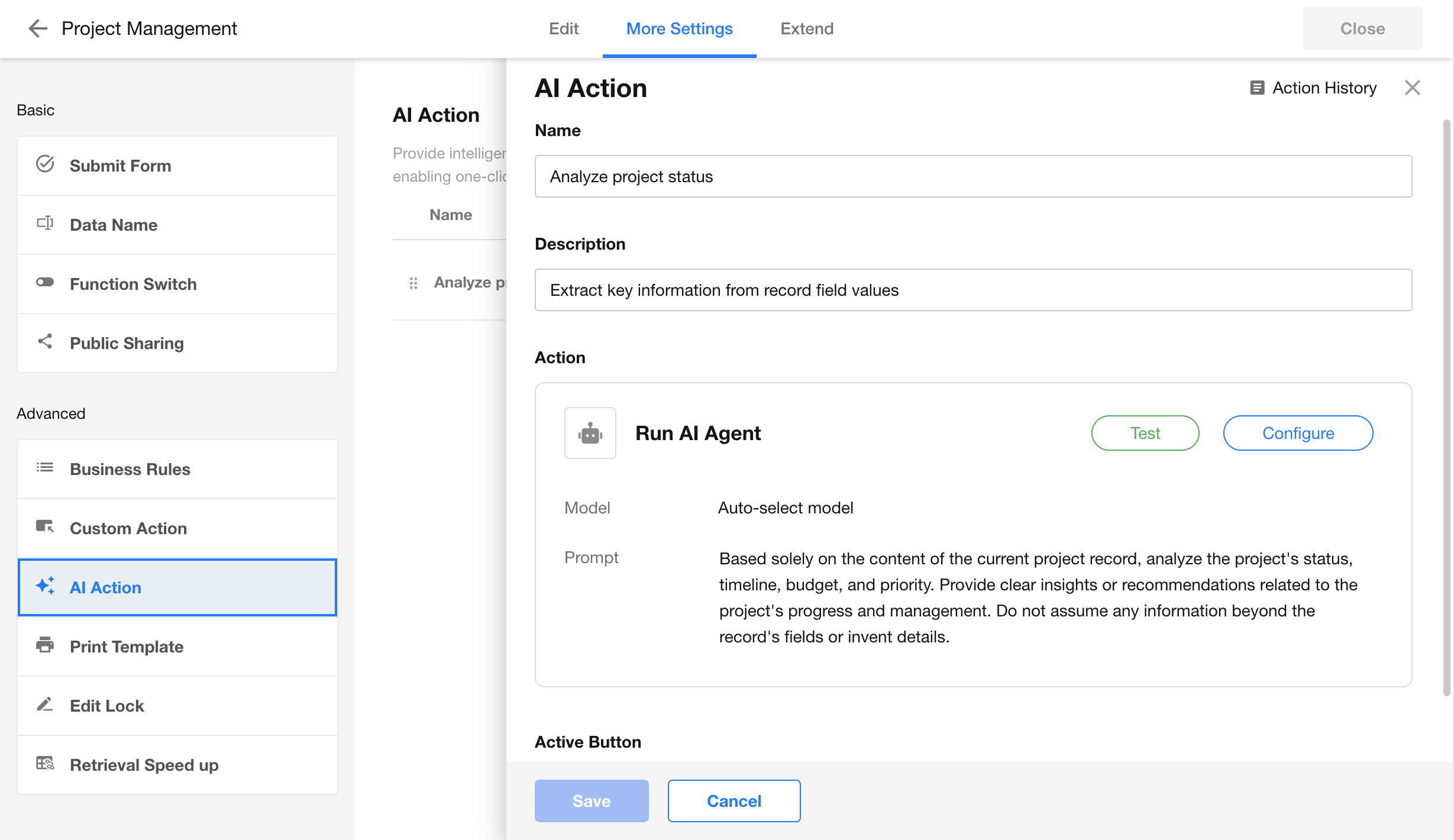Click the Print Template printer icon

click(45, 645)
